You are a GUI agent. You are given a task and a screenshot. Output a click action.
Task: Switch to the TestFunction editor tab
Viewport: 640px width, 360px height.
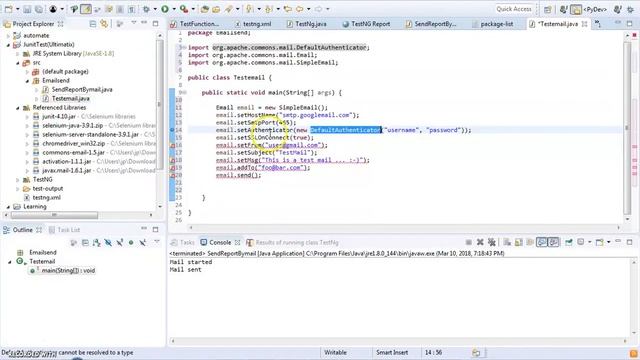[195, 24]
